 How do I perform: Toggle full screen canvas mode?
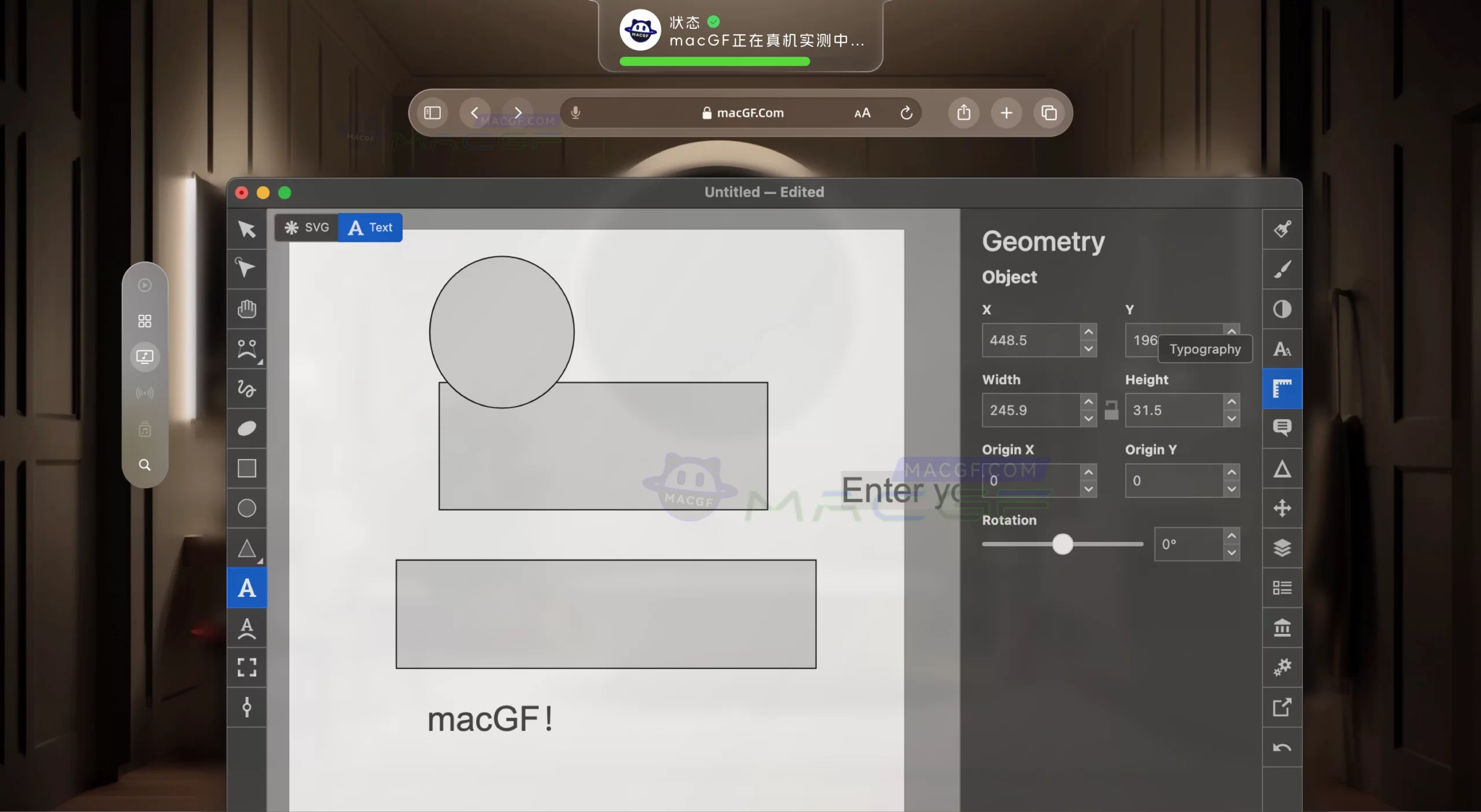click(246, 668)
